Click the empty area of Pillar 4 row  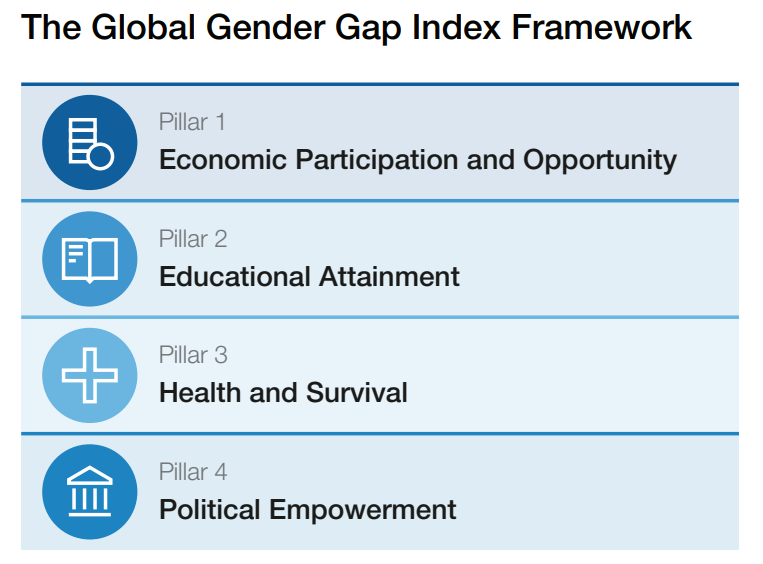pos(599,492)
